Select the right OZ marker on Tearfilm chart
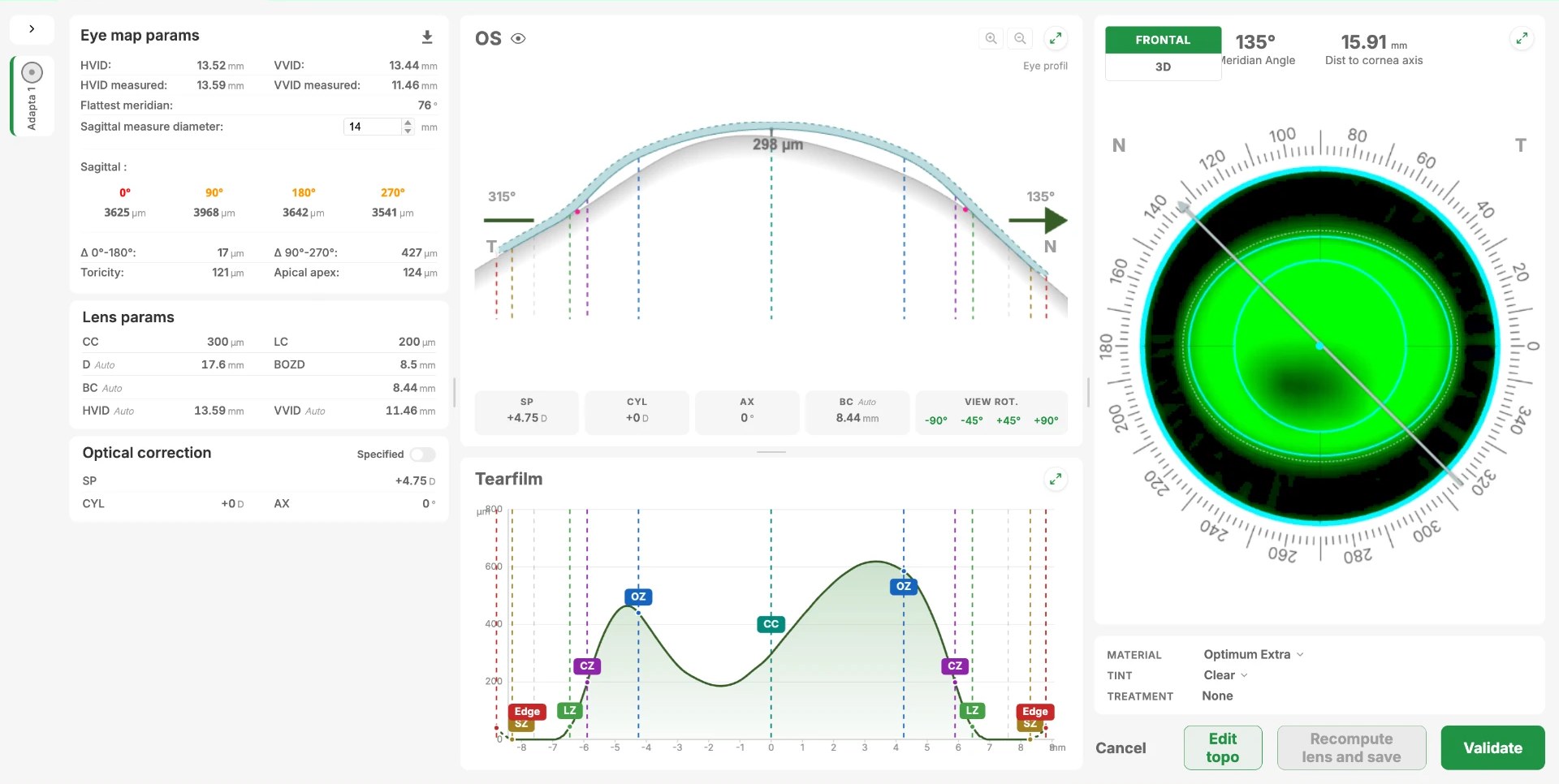 point(904,586)
